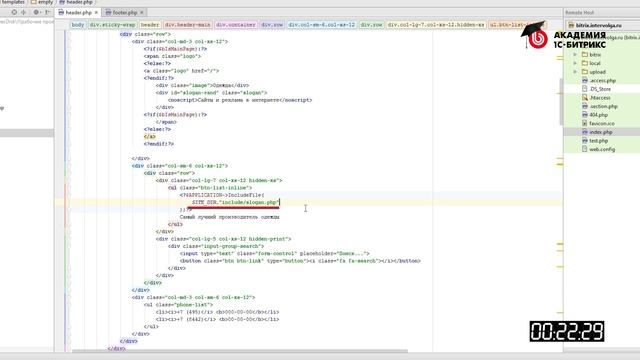The height and width of the screenshot is (360, 640).
Task: Click the div class="input-group-search" line
Action: point(216,246)
